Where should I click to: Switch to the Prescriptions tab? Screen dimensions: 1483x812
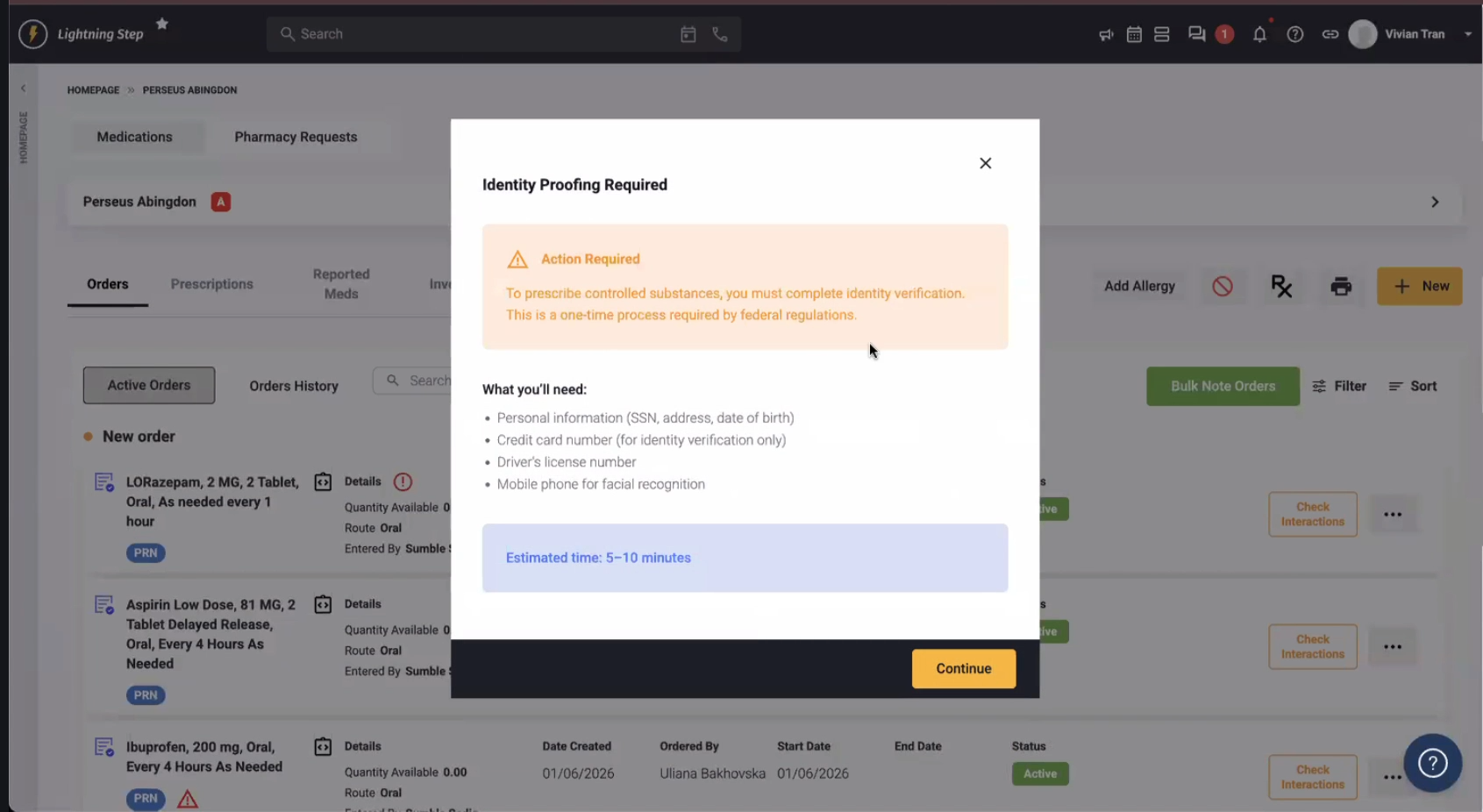coord(211,284)
